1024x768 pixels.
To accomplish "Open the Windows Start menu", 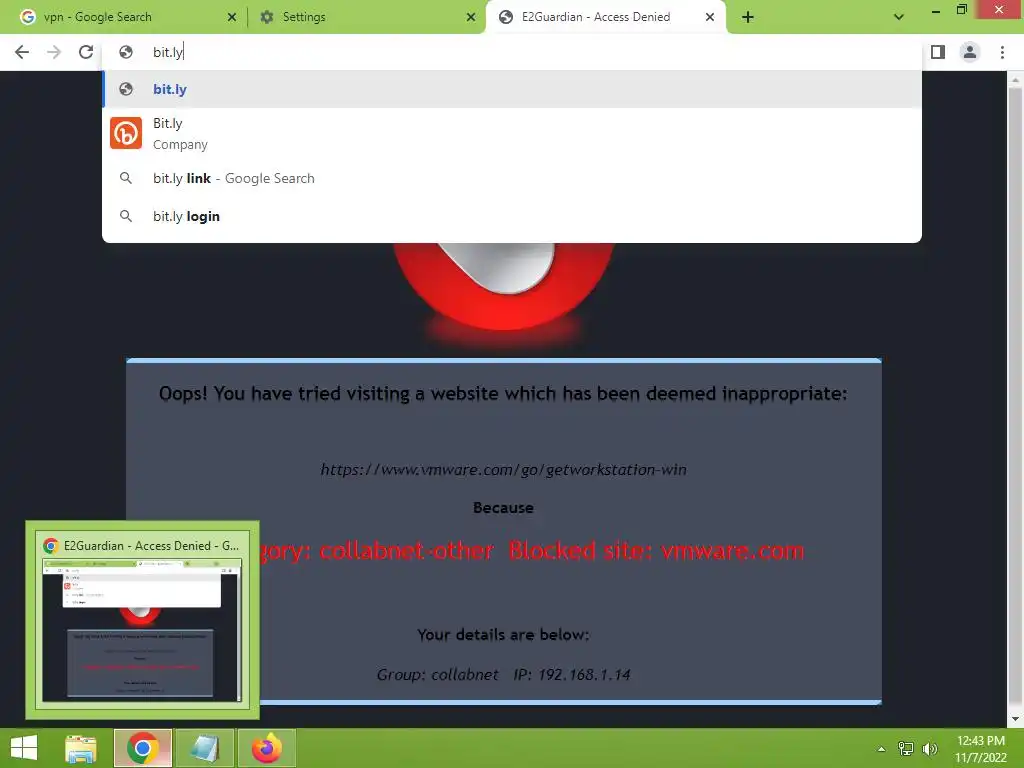I will [x=24, y=748].
